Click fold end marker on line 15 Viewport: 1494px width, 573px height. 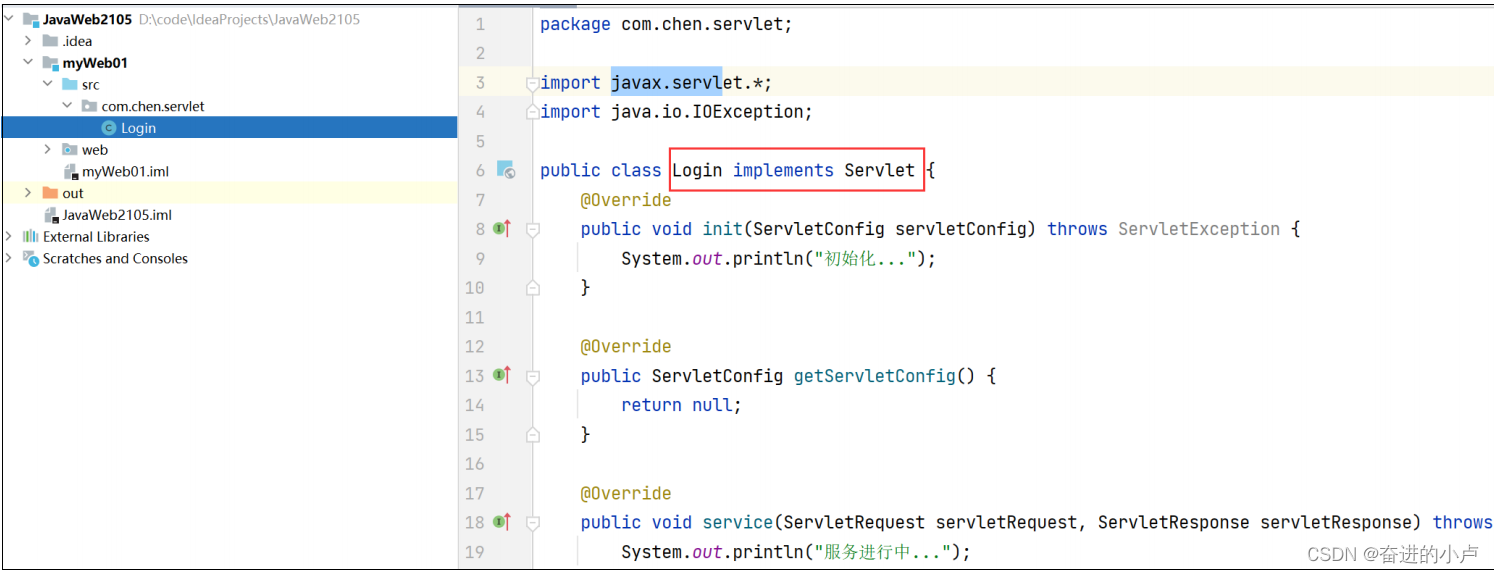click(533, 435)
